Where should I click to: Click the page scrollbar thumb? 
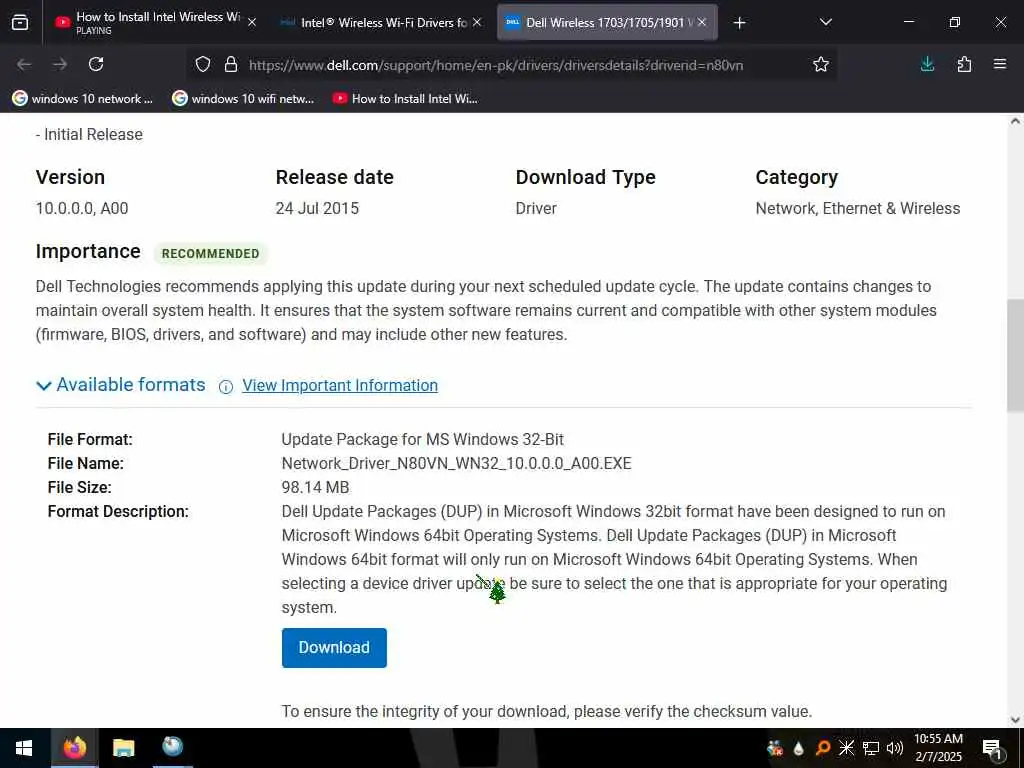point(1016,357)
